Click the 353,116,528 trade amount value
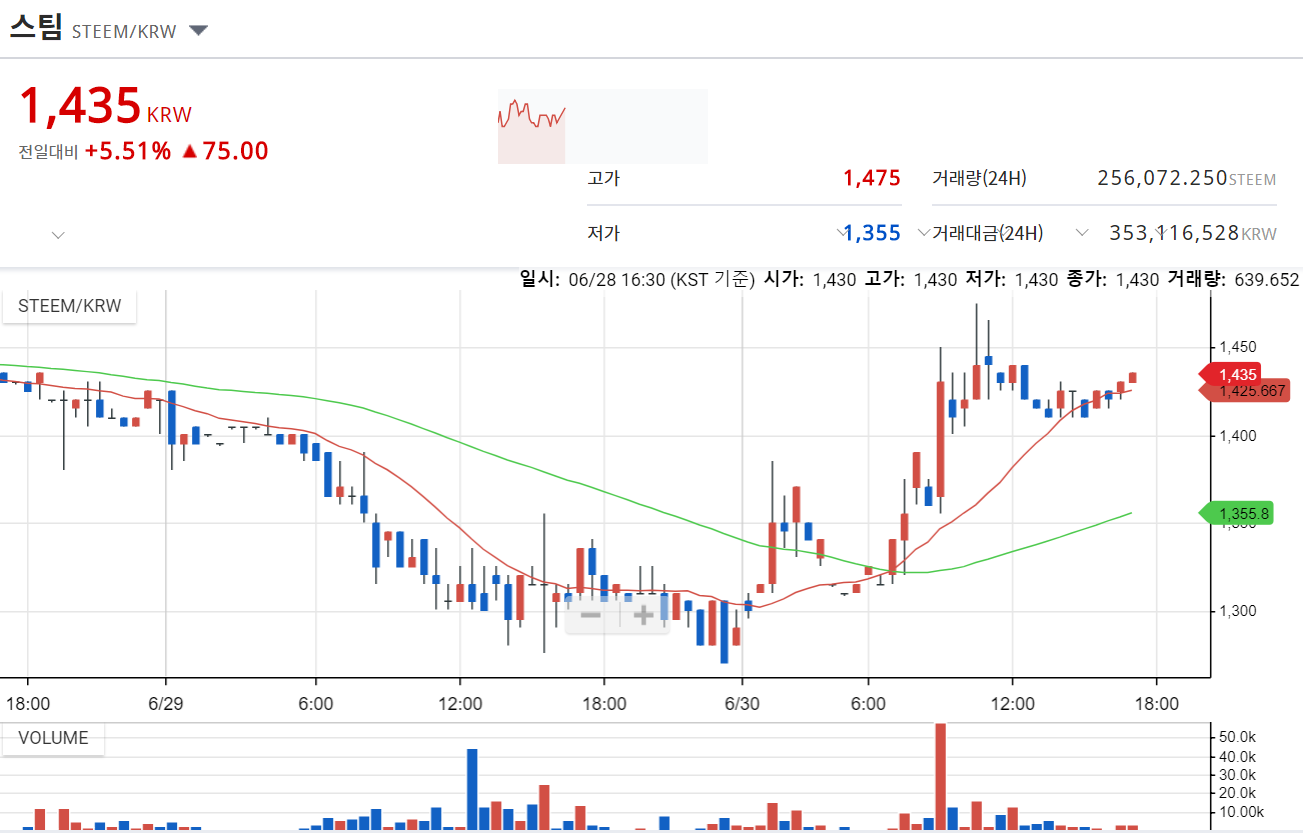Viewport: 1303px width, 833px height. coord(1174,233)
